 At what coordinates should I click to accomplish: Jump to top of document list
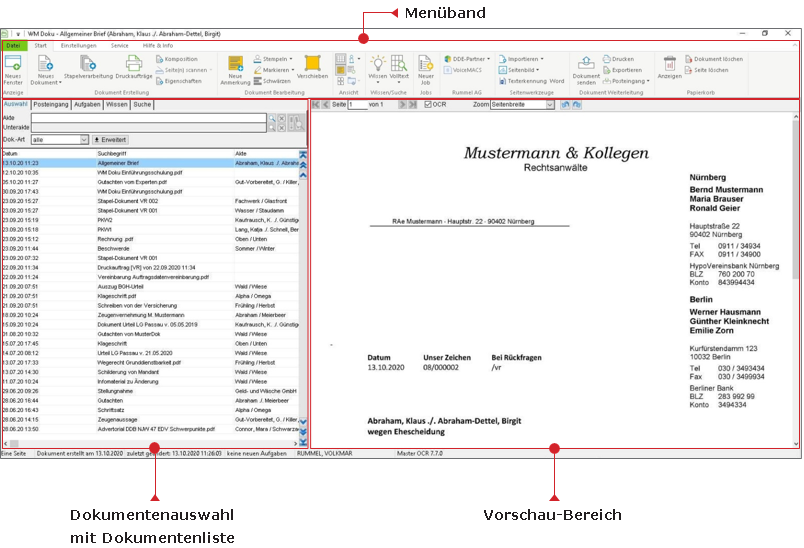click(x=303, y=154)
